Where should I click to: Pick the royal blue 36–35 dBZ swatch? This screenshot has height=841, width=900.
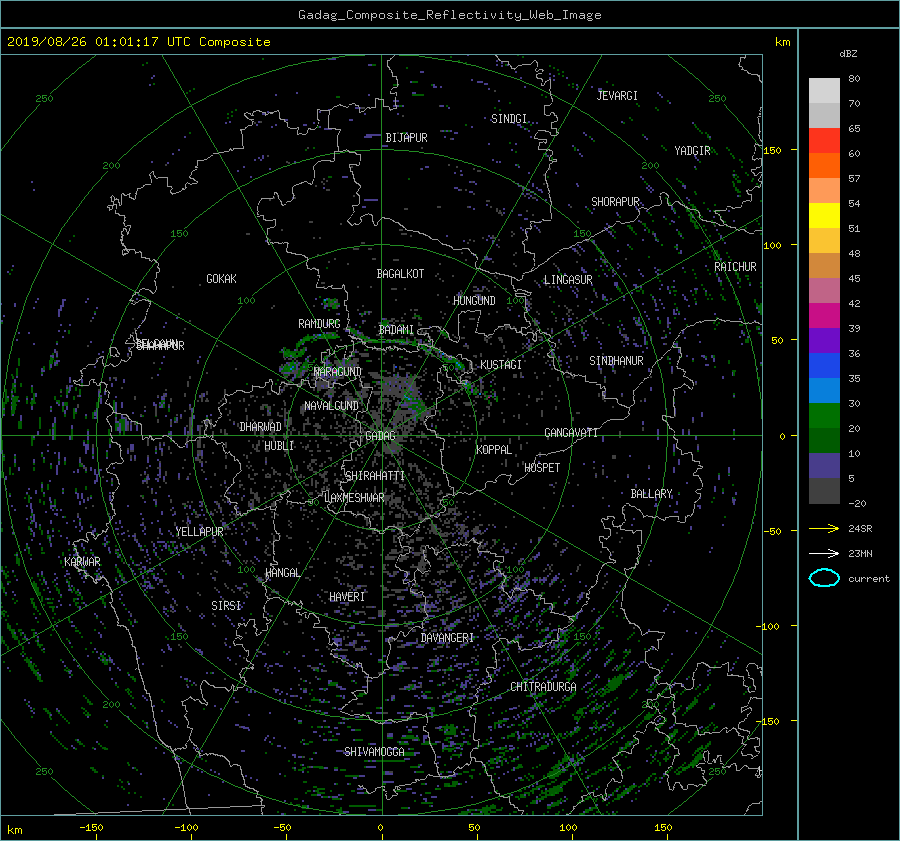(824, 366)
